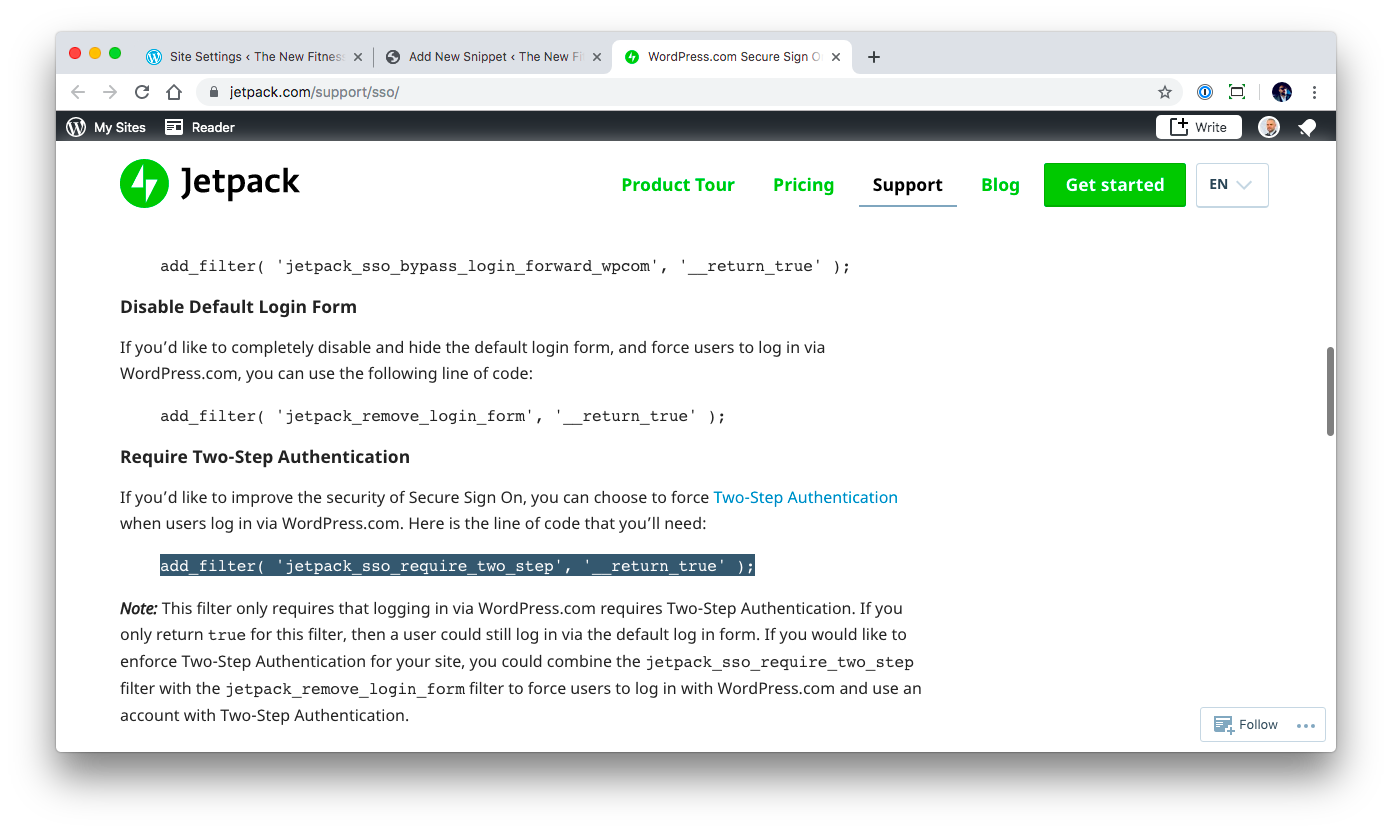Open the WordPress.com user avatar in admin bar
The width and height of the screenshot is (1392, 832).
pyautogui.click(x=1269, y=127)
